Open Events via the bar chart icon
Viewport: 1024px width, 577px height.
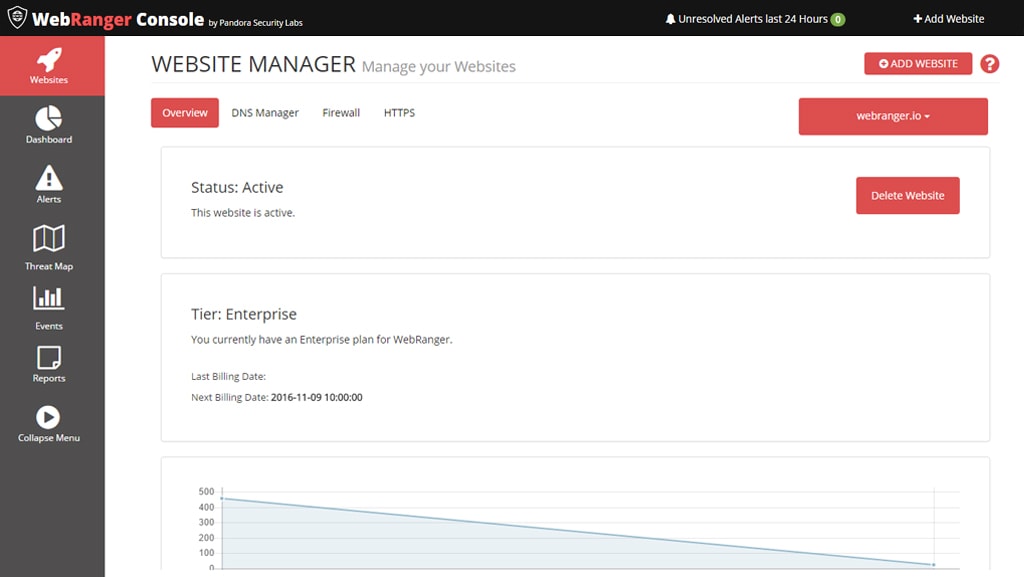tap(49, 298)
